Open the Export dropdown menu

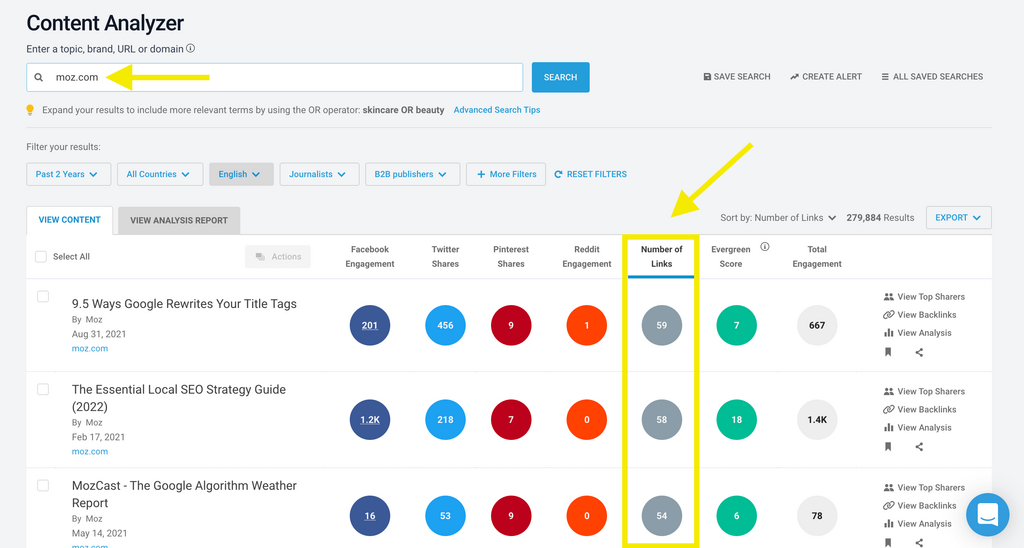958,217
